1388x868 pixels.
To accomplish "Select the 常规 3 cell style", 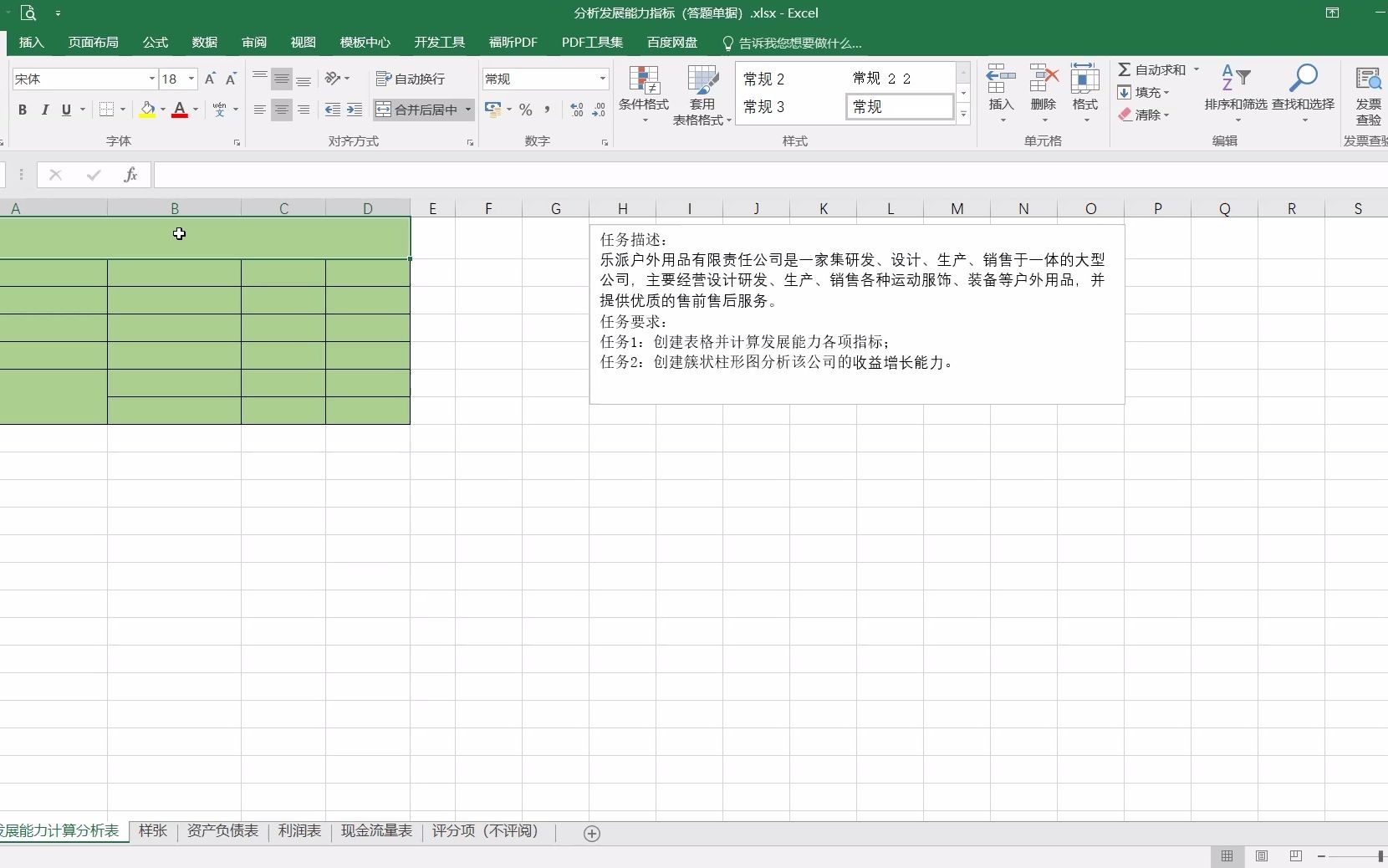I will pyautogui.click(x=790, y=107).
